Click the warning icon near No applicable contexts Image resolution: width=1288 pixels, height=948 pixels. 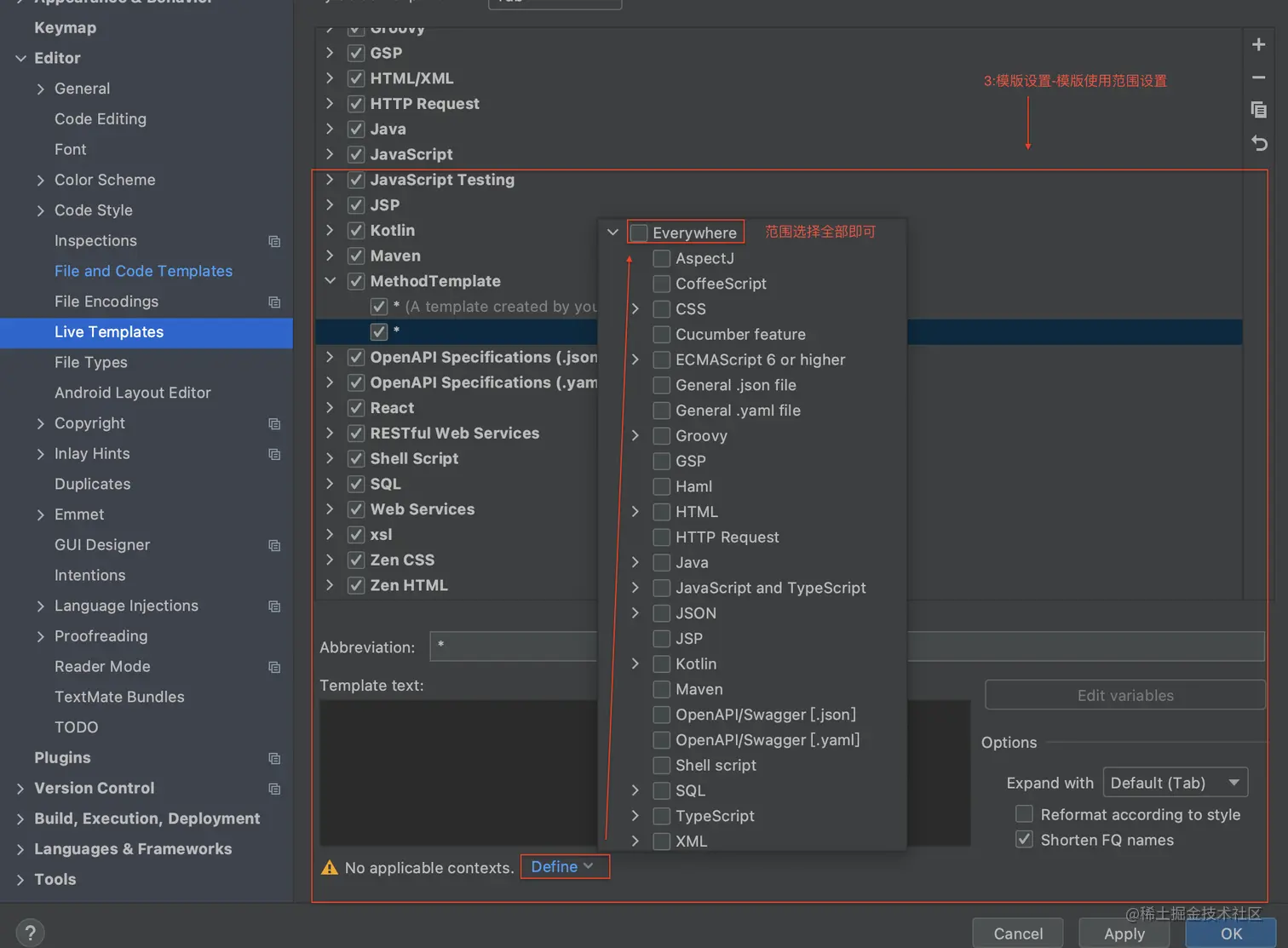click(330, 868)
